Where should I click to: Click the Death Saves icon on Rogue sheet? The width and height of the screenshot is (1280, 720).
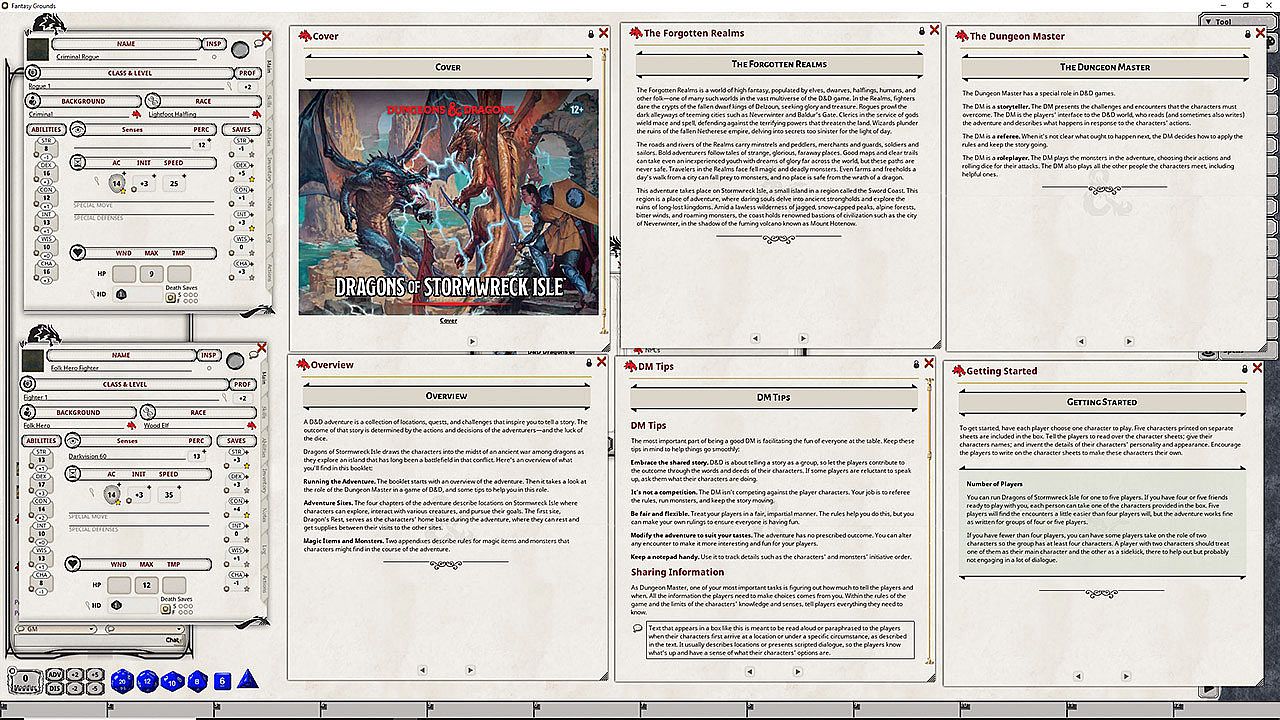click(170, 297)
